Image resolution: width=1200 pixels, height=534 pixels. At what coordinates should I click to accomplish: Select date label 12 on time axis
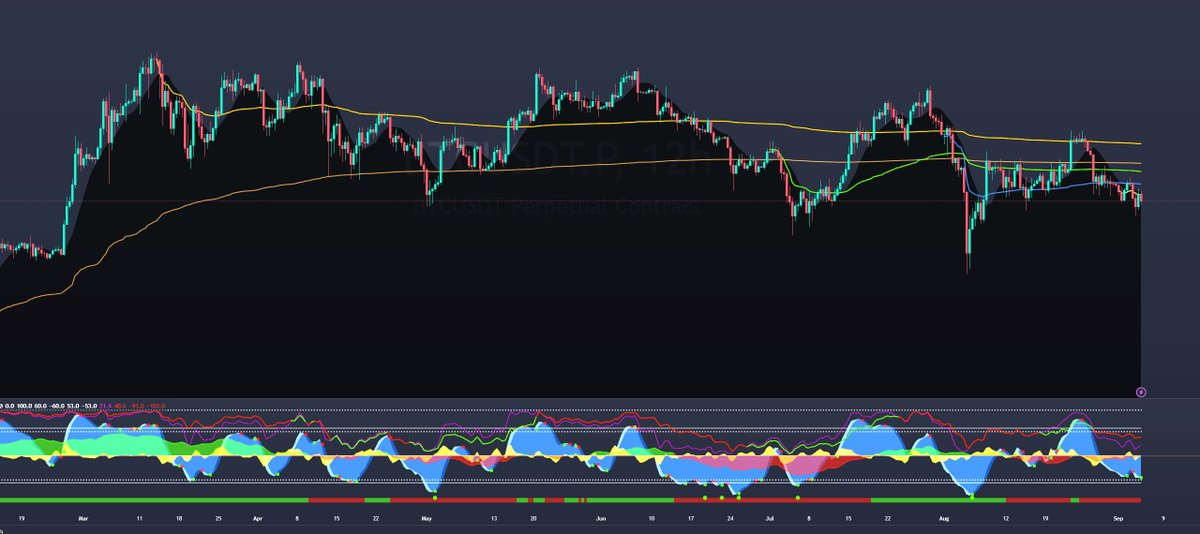point(1006,519)
